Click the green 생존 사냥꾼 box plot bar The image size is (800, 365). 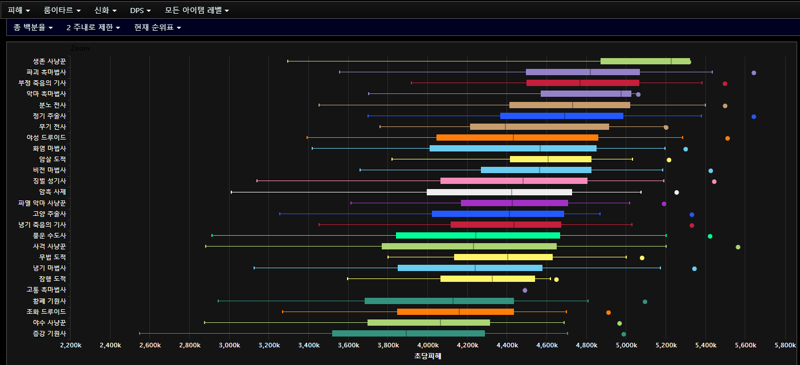coord(645,61)
